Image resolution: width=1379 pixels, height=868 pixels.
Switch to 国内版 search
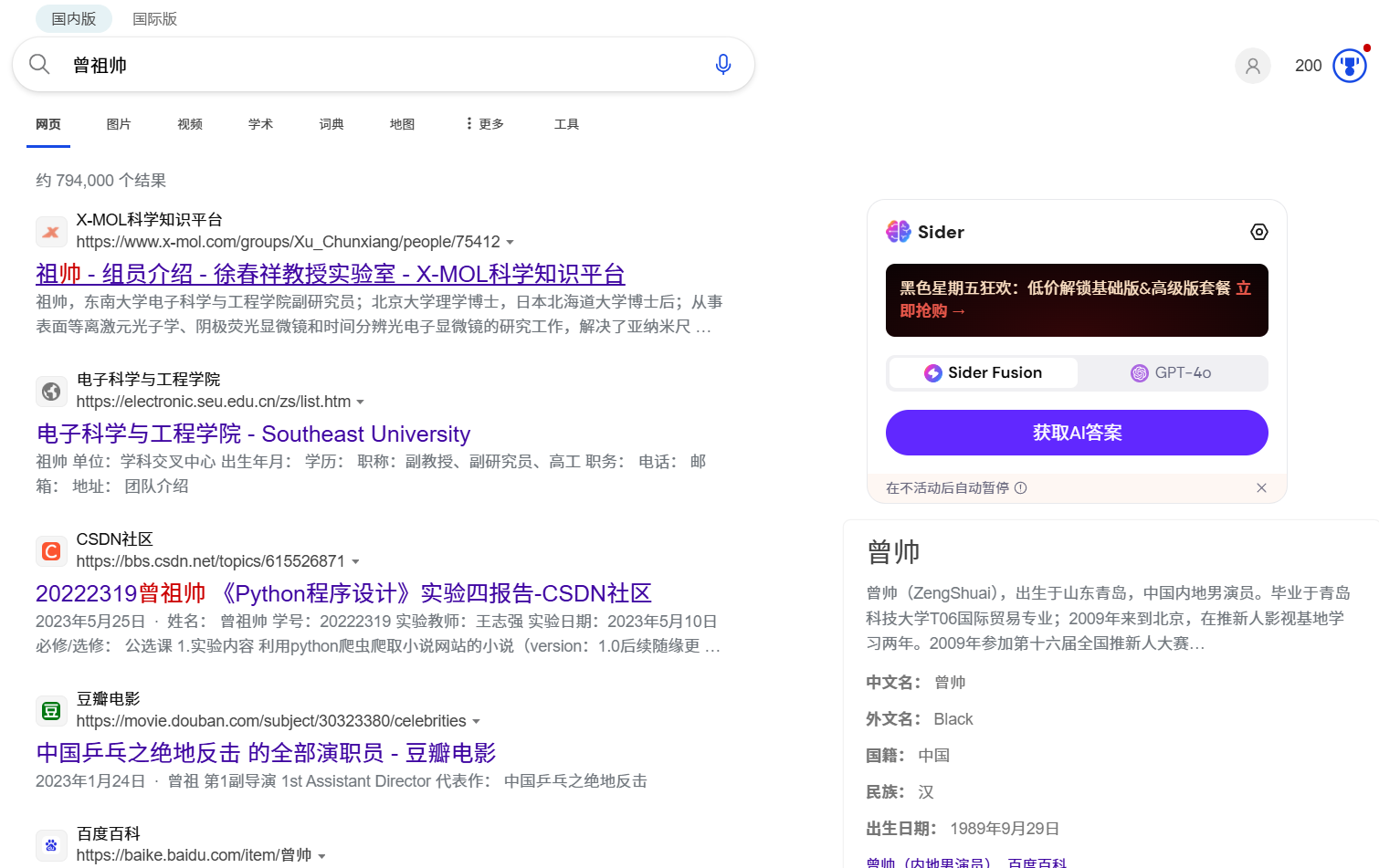pos(74,18)
